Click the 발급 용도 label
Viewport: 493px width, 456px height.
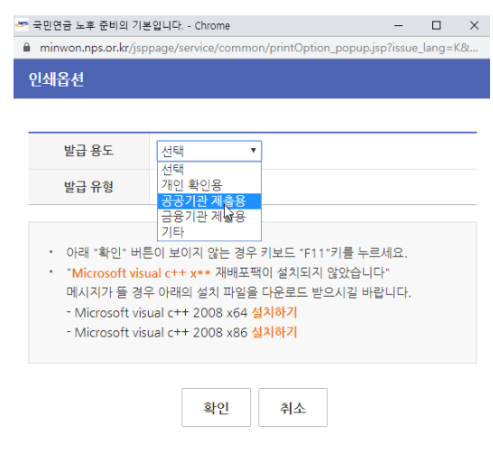(89, 151)
